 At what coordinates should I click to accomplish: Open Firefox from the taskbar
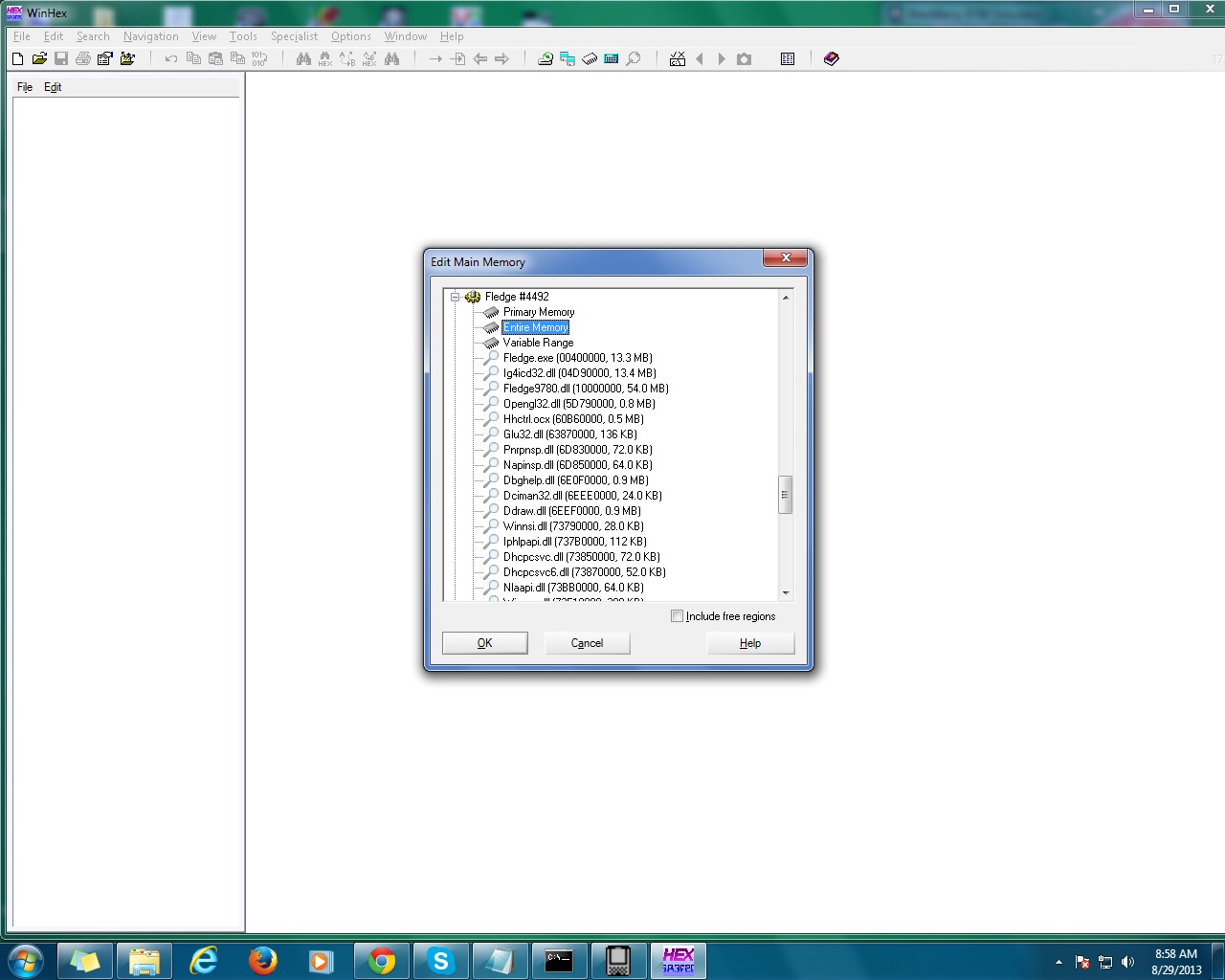(263, 960)
